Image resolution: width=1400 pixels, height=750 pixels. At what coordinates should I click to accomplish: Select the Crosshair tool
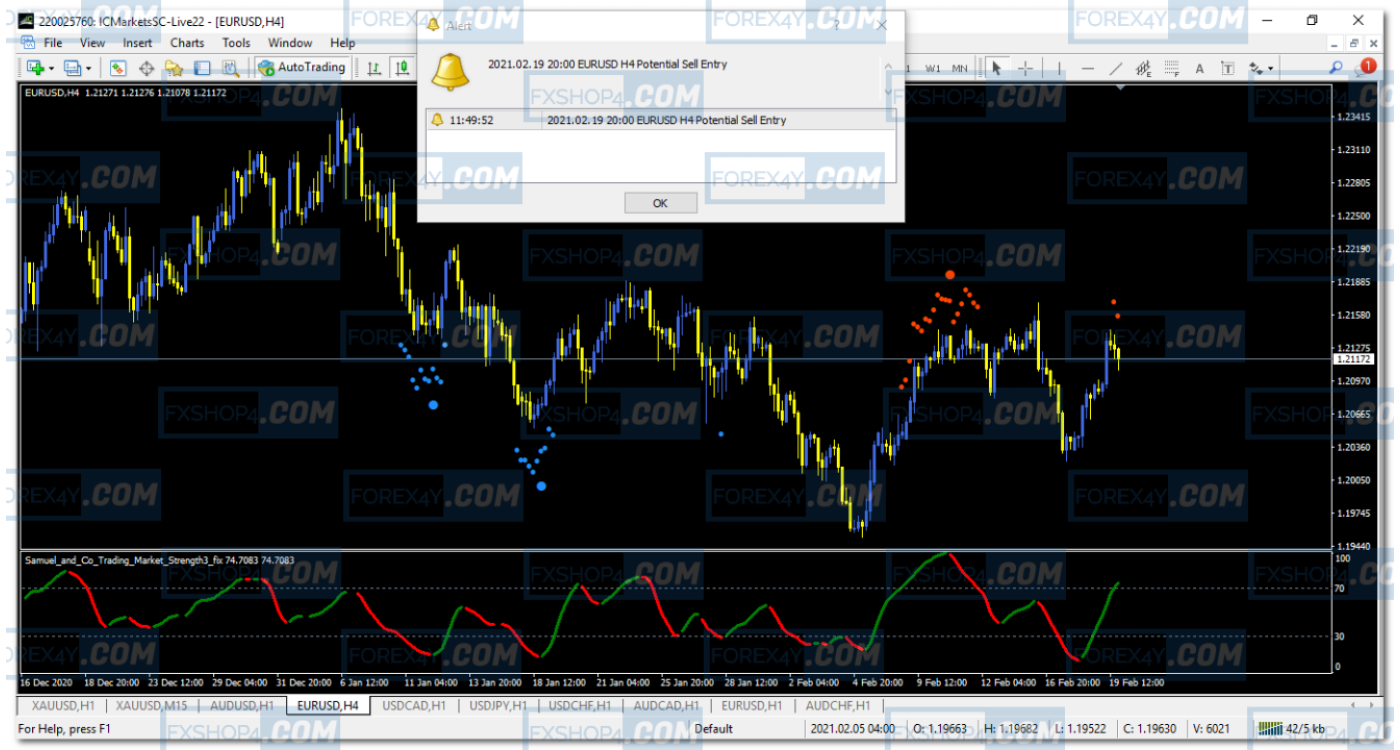tap(1024, 67)
